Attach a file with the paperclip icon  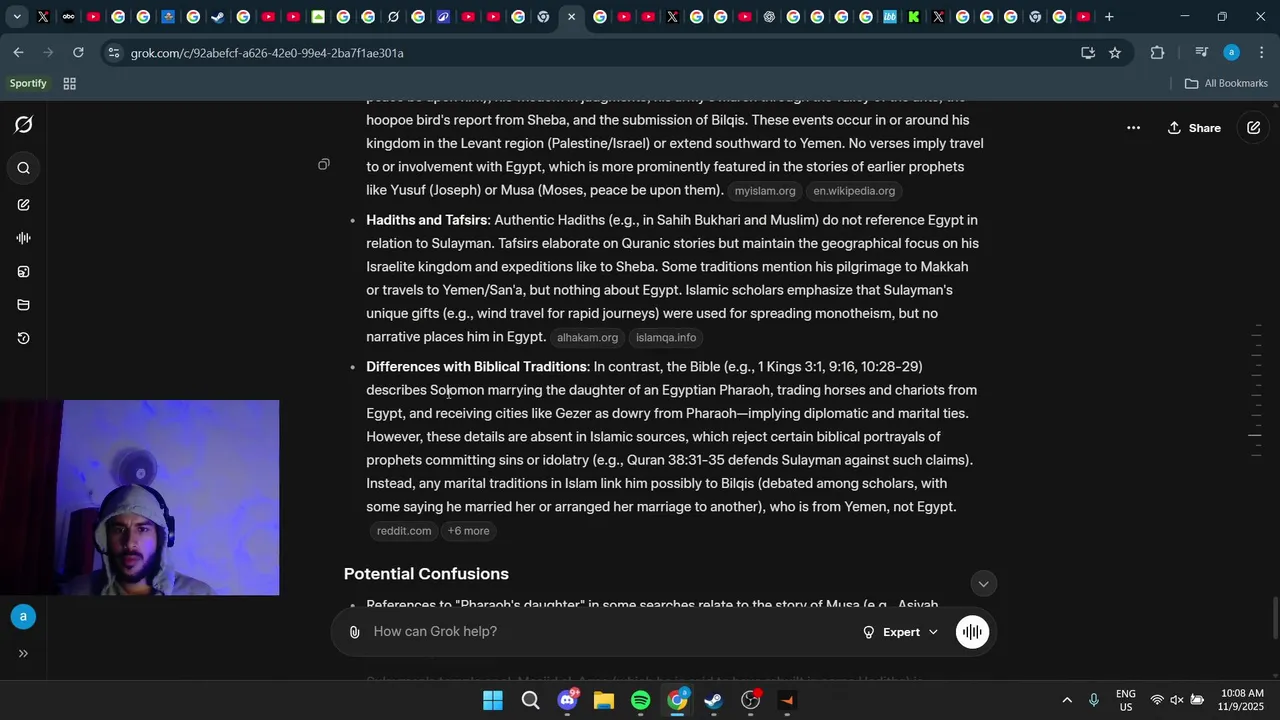coord(354,632)
